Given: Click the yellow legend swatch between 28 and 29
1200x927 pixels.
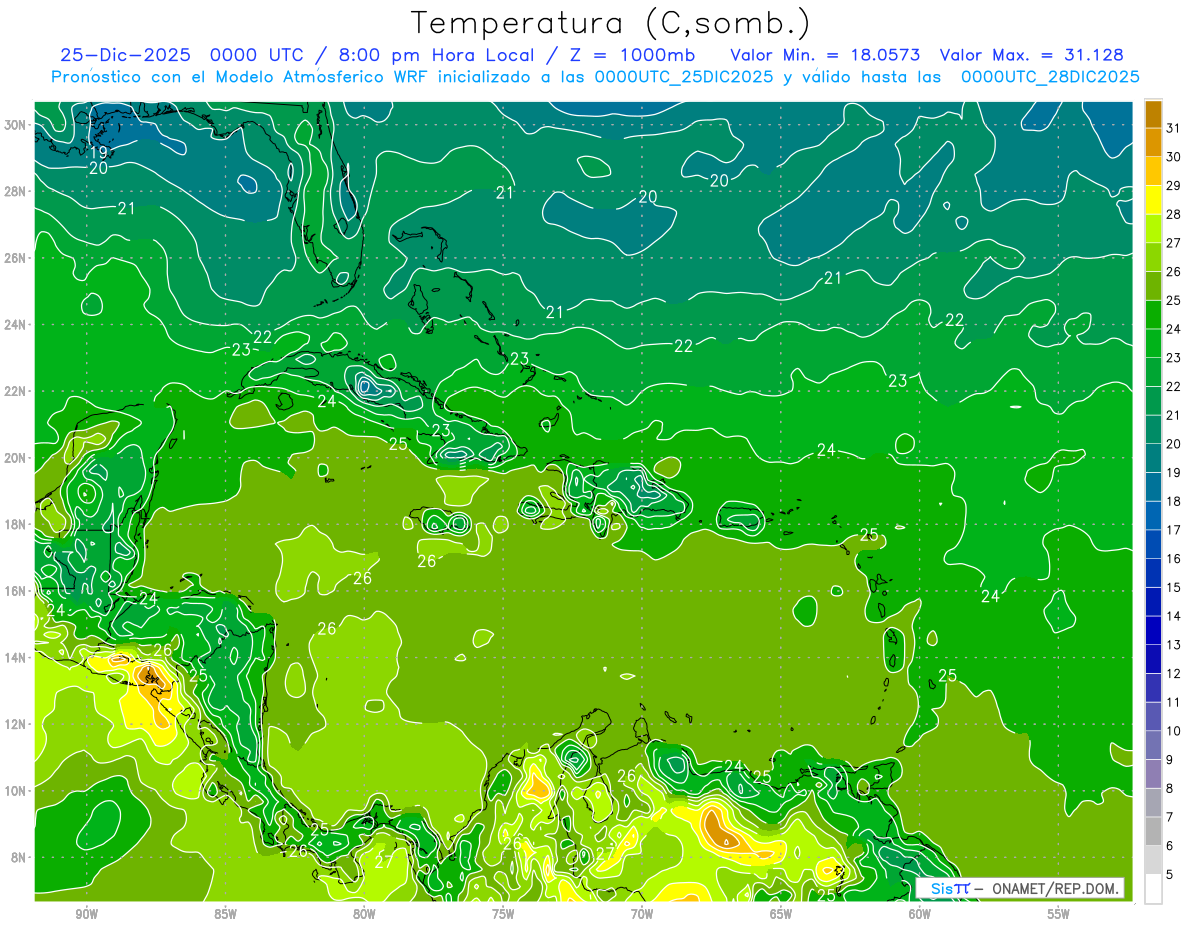Looking at the screenshot, I should (1153, 200).
